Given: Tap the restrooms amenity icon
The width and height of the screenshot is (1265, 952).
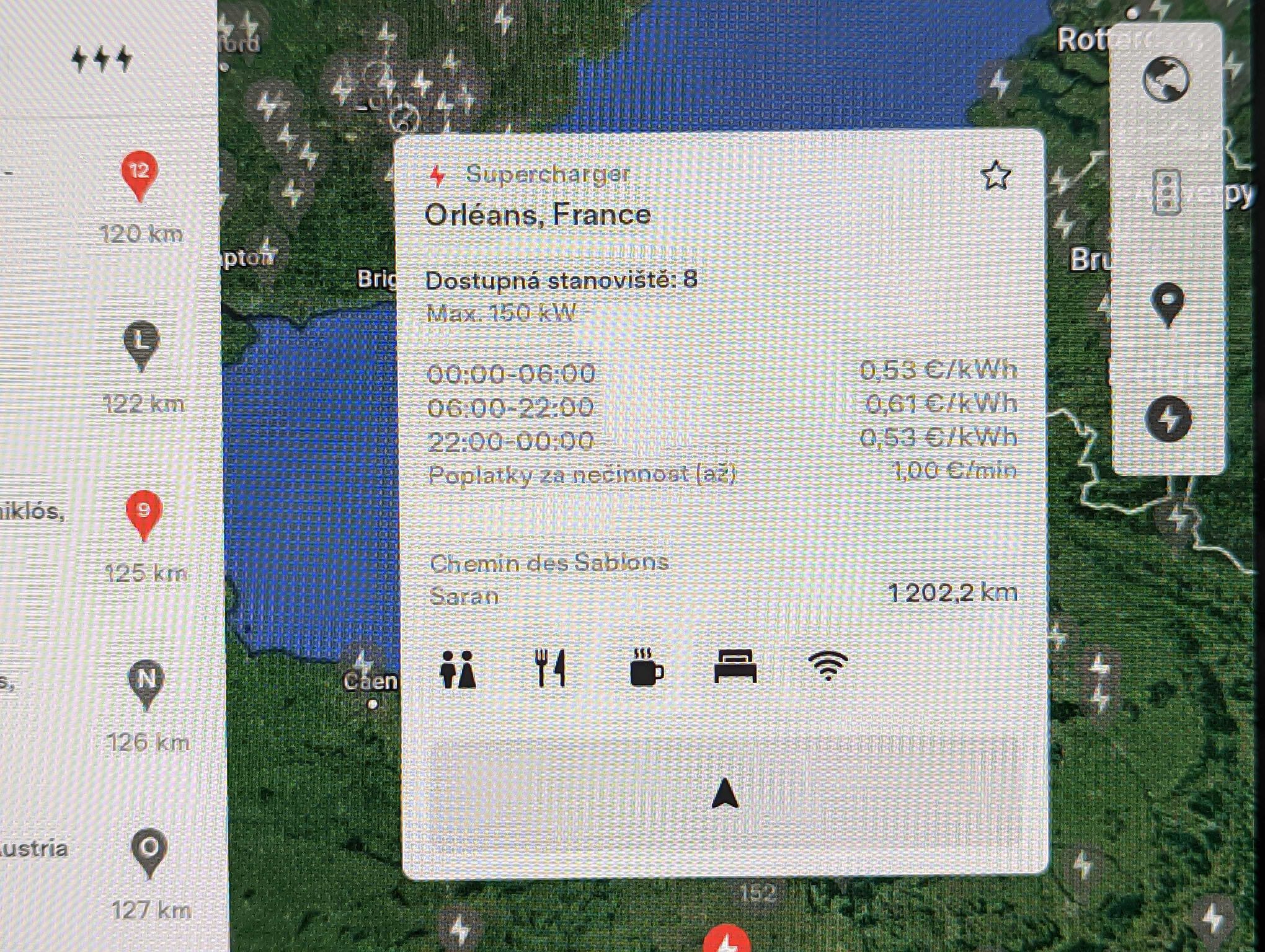Looking at the screenshot, I should coord(458,669).
